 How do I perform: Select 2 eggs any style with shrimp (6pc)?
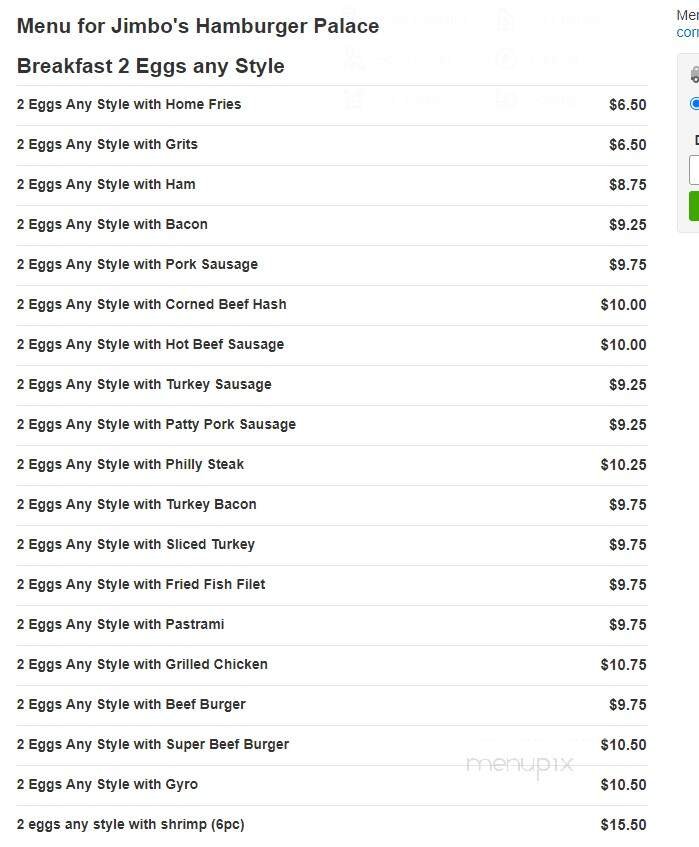130,824
